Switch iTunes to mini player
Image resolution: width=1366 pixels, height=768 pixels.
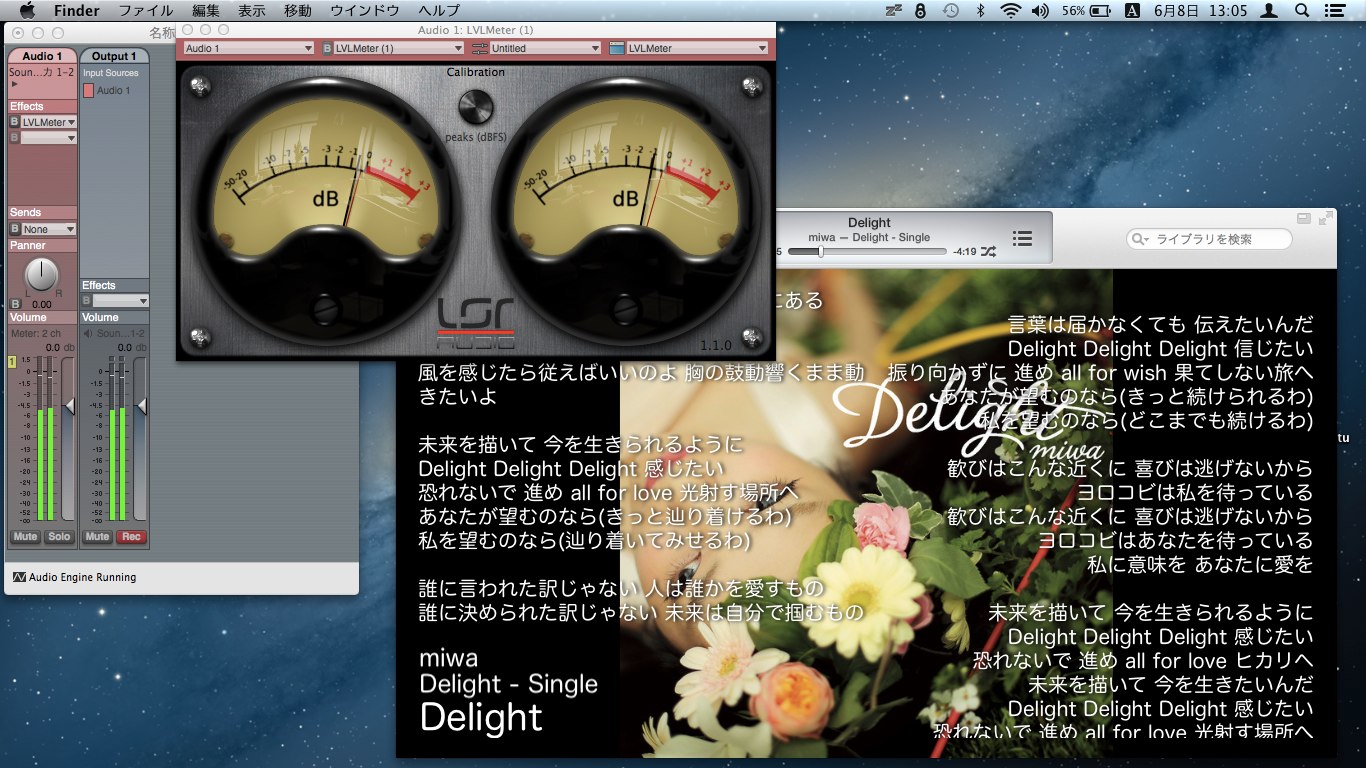[1304, 218]
